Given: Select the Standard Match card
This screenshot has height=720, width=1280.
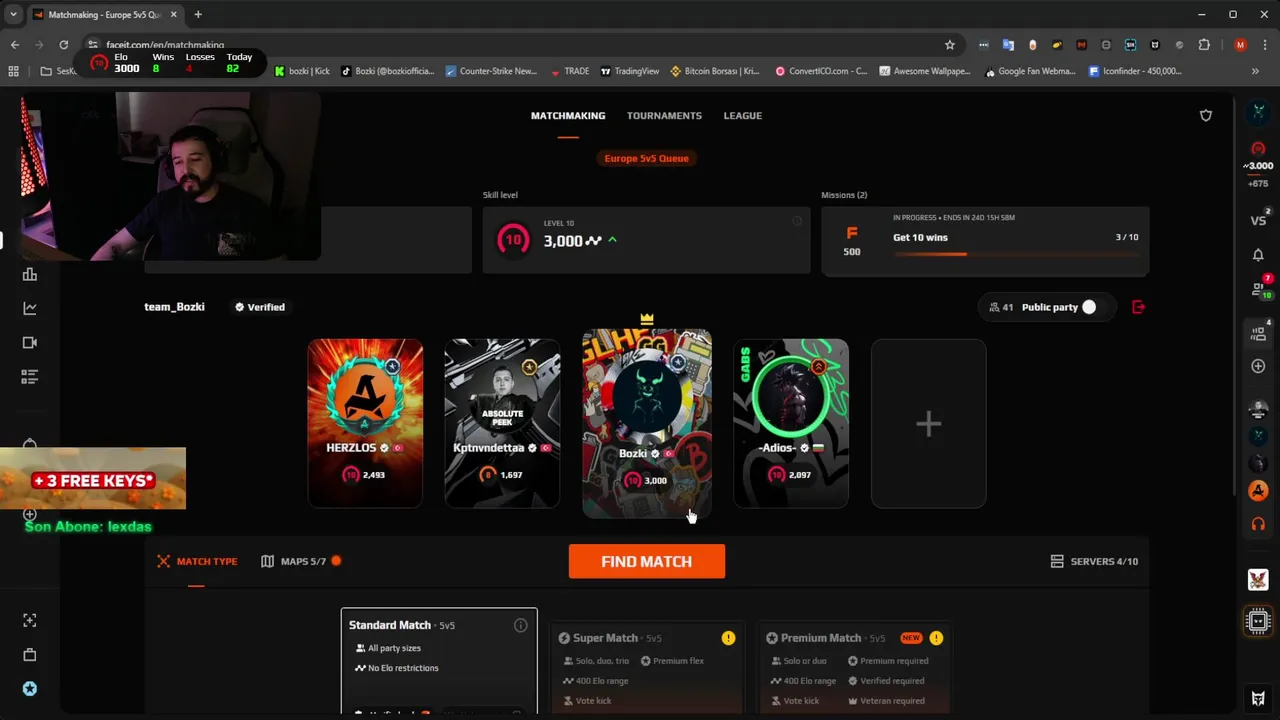Looking at the screenshot, I should click(x=439, y=661).
